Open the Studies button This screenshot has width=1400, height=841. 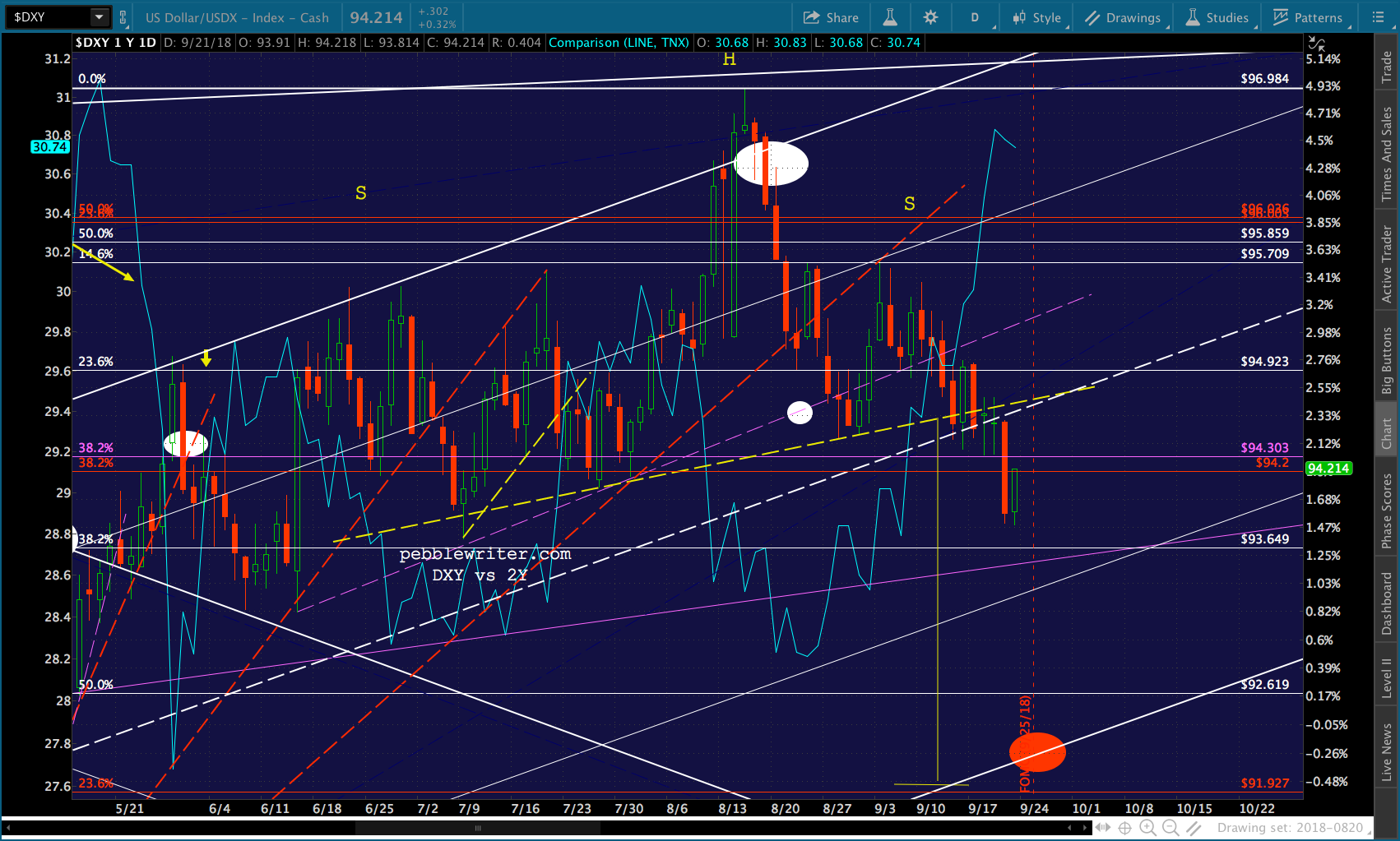(1217, 17)
